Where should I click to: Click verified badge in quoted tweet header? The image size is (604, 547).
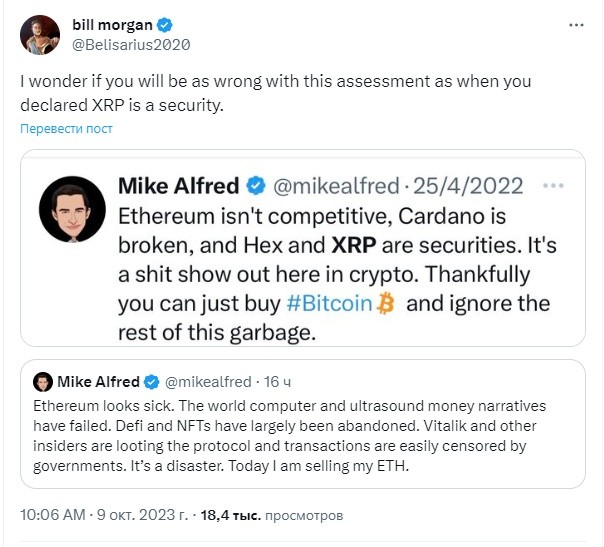click(151, 382)
